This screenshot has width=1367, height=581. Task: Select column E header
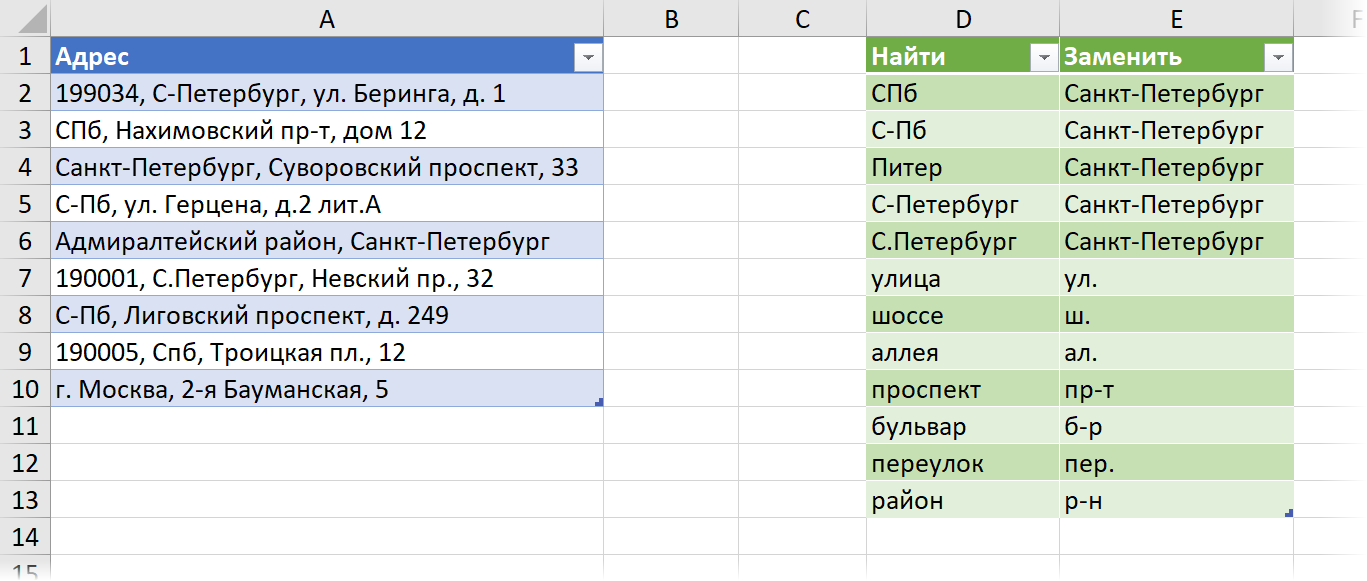1176,19
